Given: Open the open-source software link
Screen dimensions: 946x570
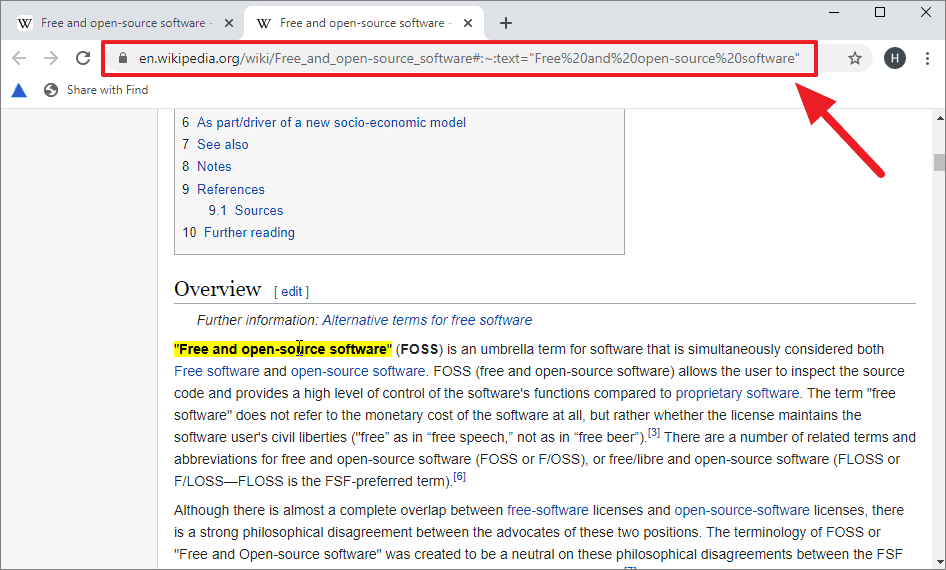Looking at the screenshot, I should (x=358, y=371).
